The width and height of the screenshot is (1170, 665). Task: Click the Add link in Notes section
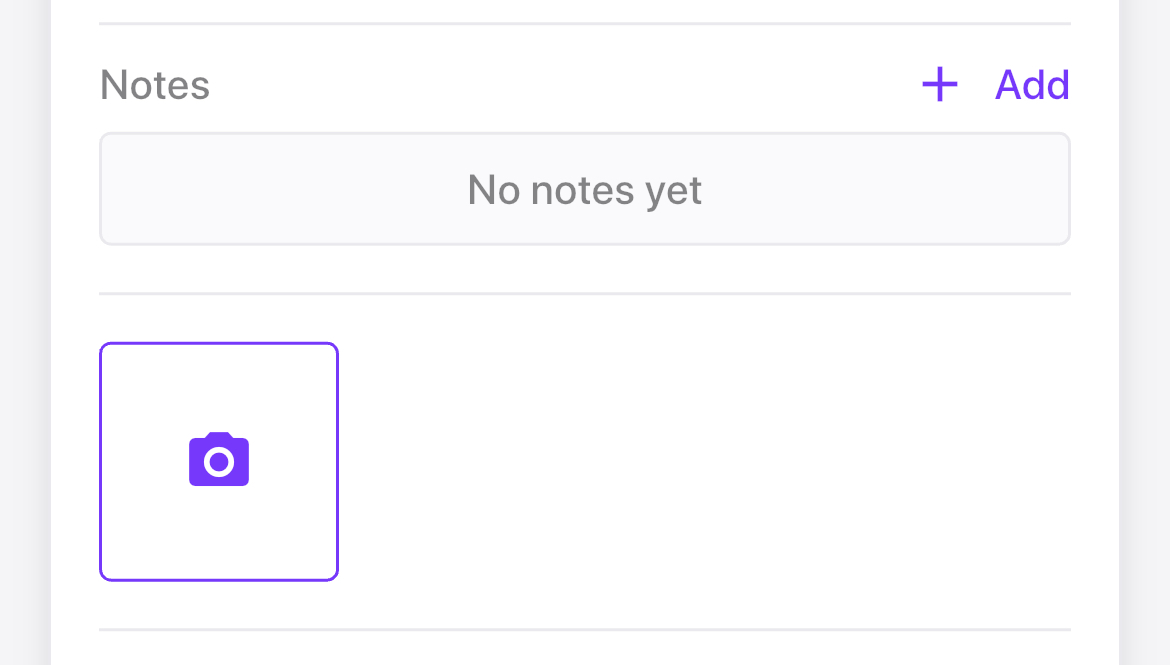tap(1032, 85)
